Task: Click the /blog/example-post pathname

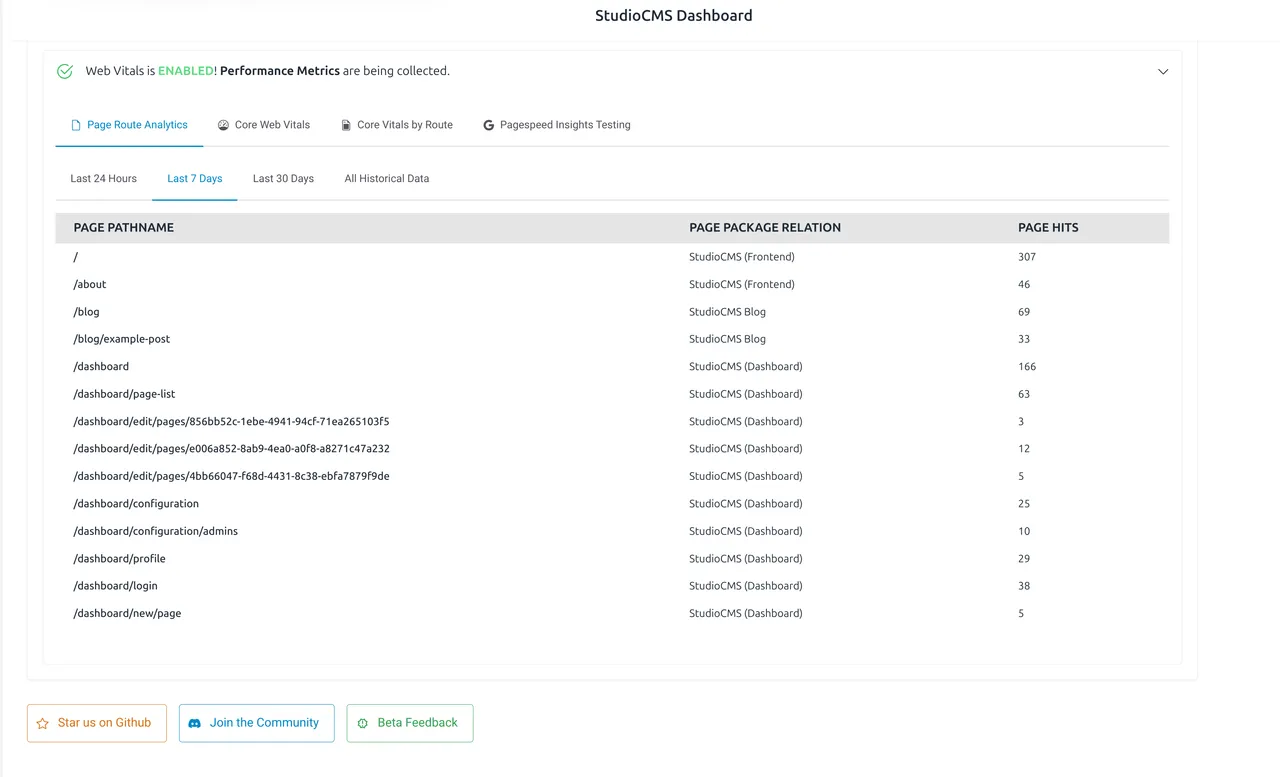Action: 122,339
